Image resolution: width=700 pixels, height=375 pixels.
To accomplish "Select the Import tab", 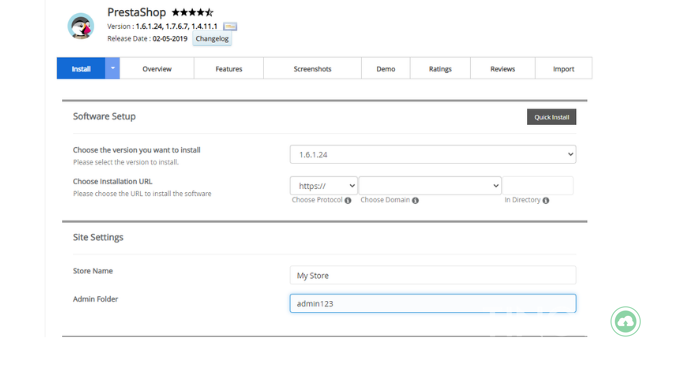I will point(564,69).
